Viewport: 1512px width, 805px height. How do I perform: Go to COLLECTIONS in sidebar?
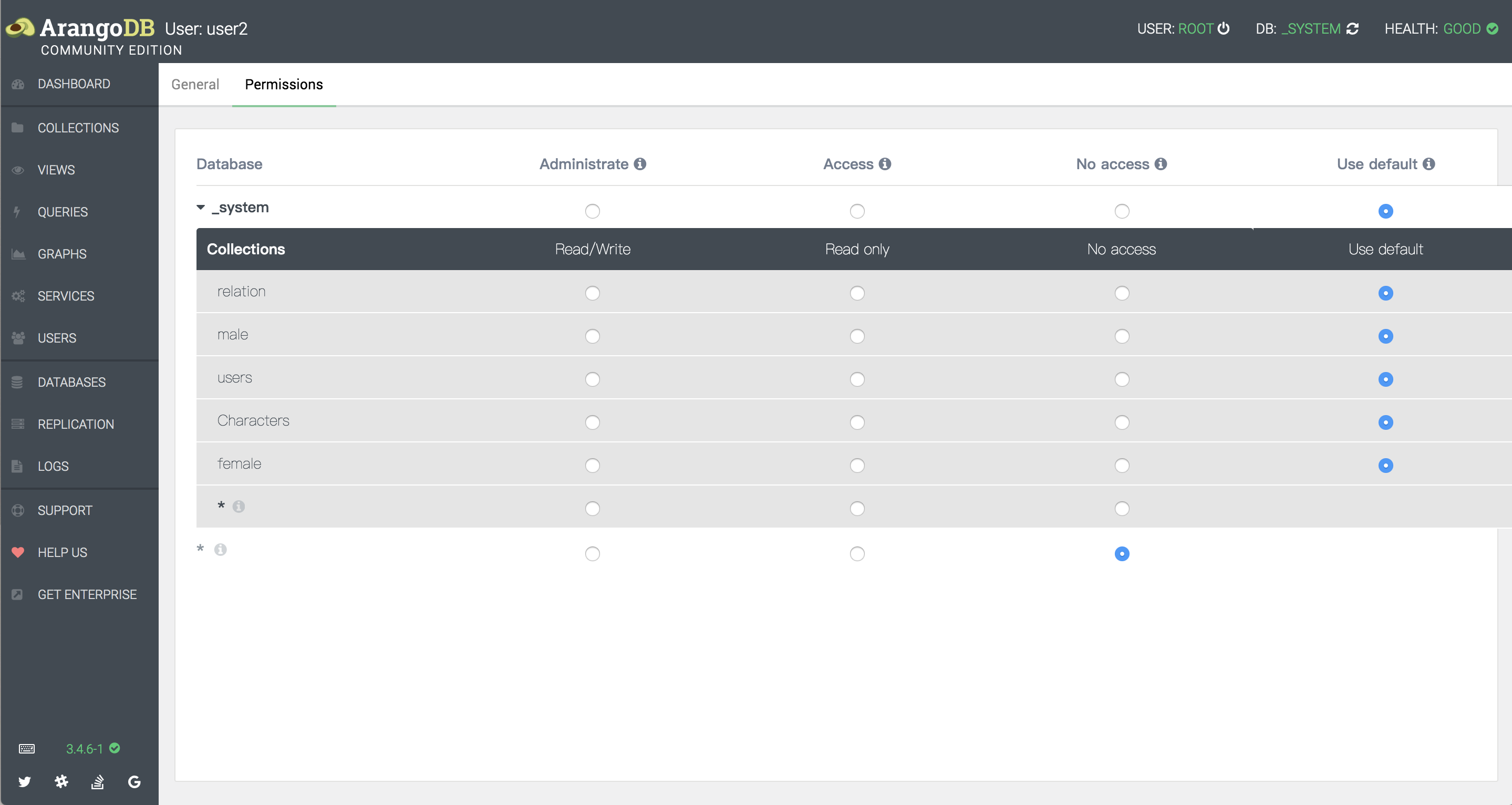tap(78, 127)
